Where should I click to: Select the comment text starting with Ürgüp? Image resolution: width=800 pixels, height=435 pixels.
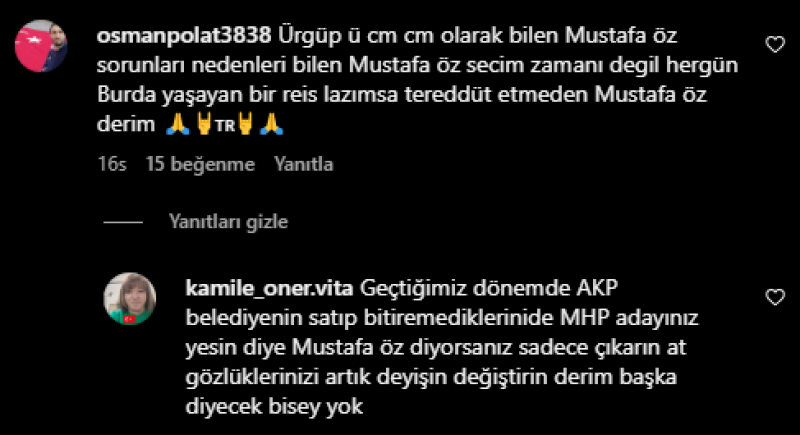[x=417, y=80]
